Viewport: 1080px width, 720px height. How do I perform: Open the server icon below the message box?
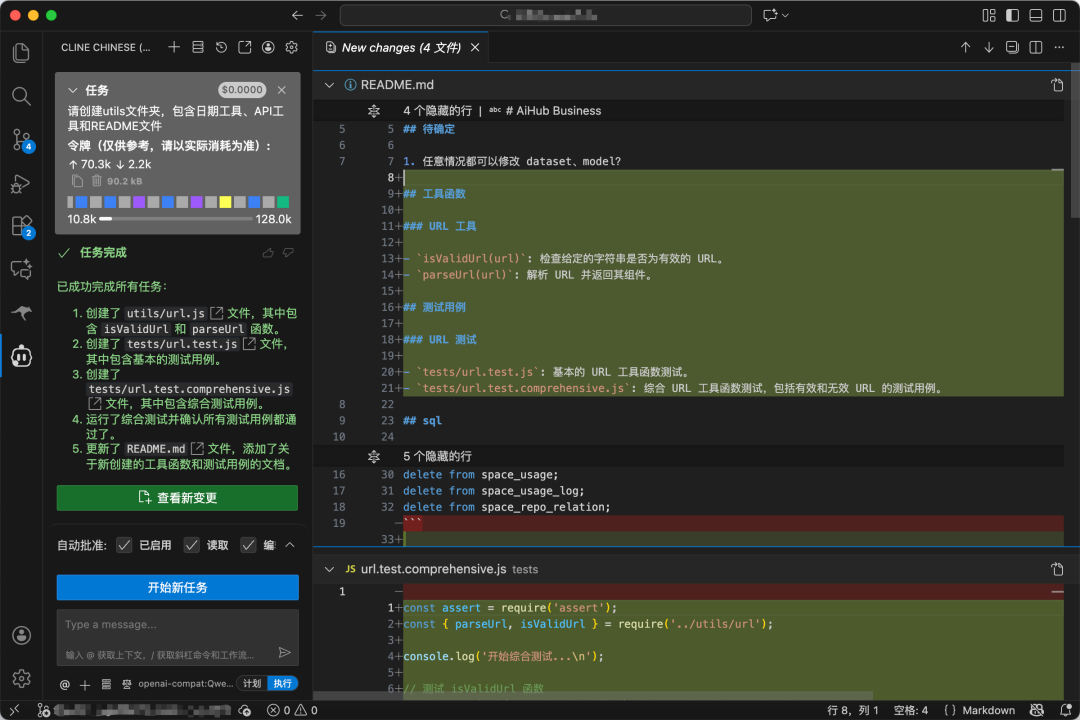106,684
